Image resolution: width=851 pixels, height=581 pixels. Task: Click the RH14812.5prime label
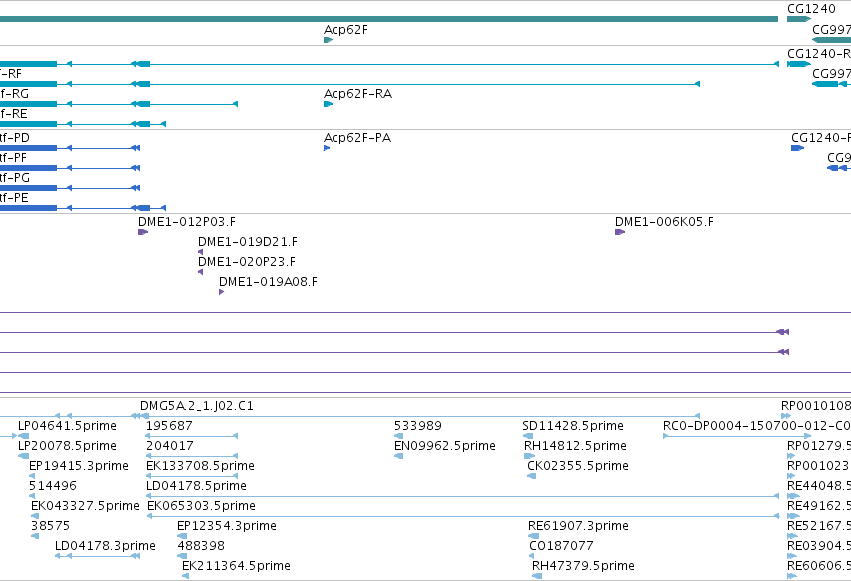[x=575, y=446]
